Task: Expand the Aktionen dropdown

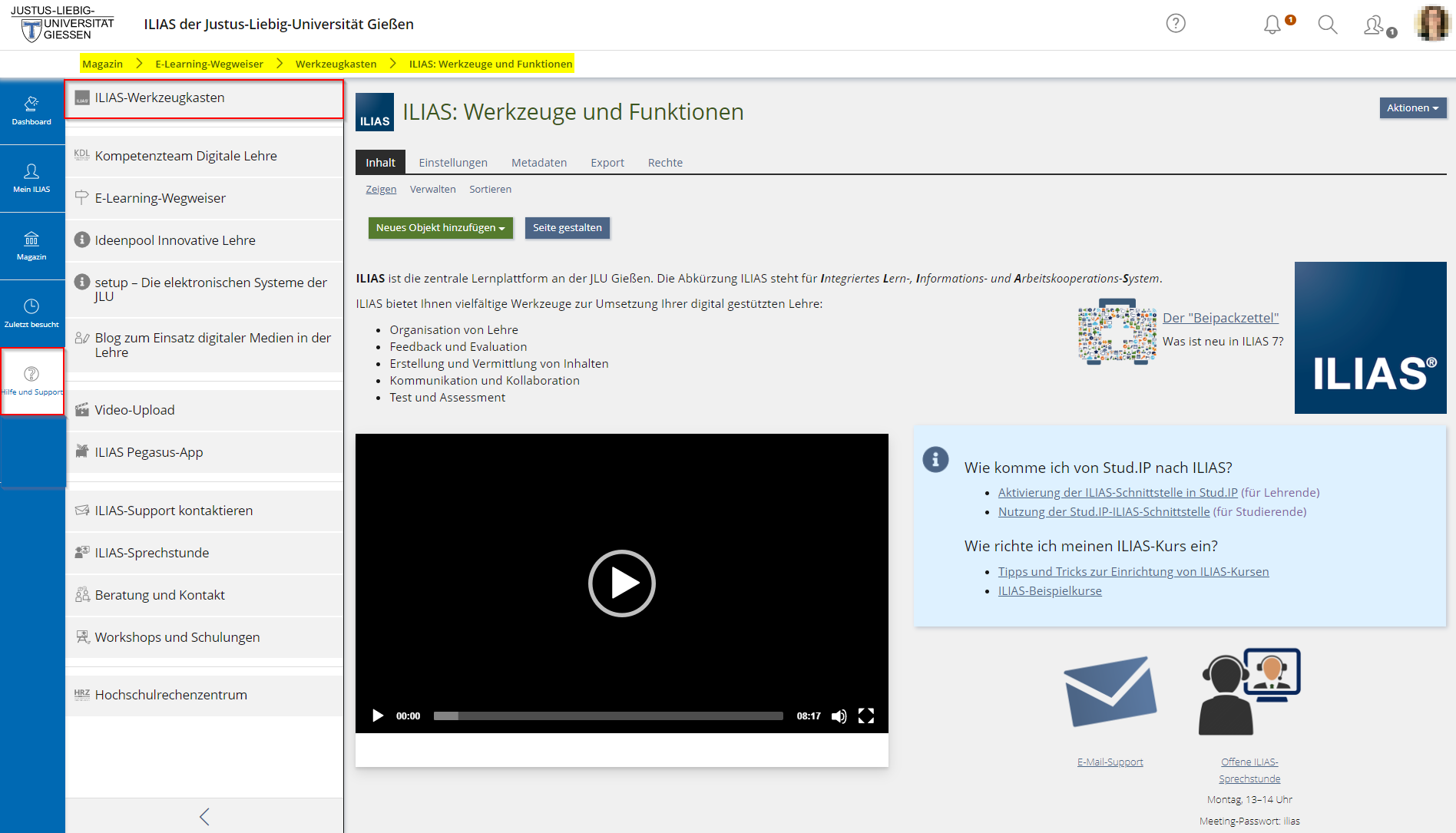Action: pyautogui.click(x=1412, y=108)
